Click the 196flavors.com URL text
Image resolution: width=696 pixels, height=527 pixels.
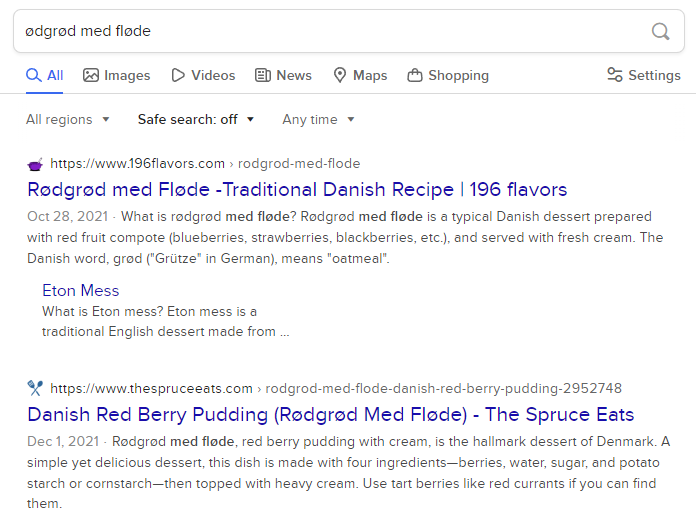(x=138, y=164)
